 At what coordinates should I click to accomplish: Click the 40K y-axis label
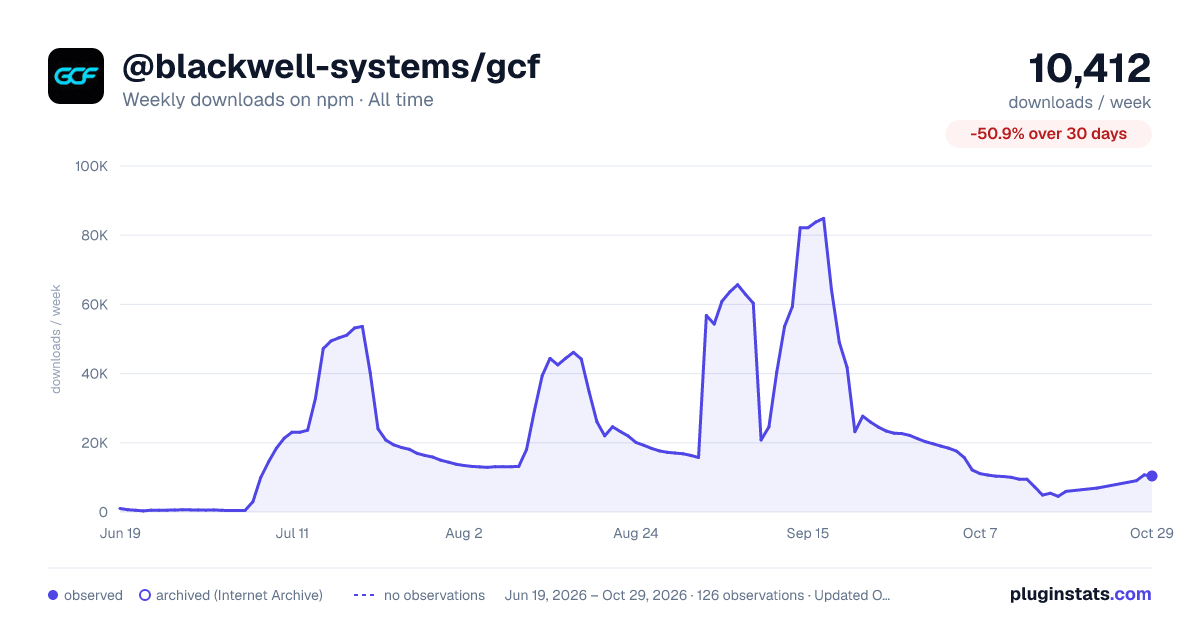[95, 374]
